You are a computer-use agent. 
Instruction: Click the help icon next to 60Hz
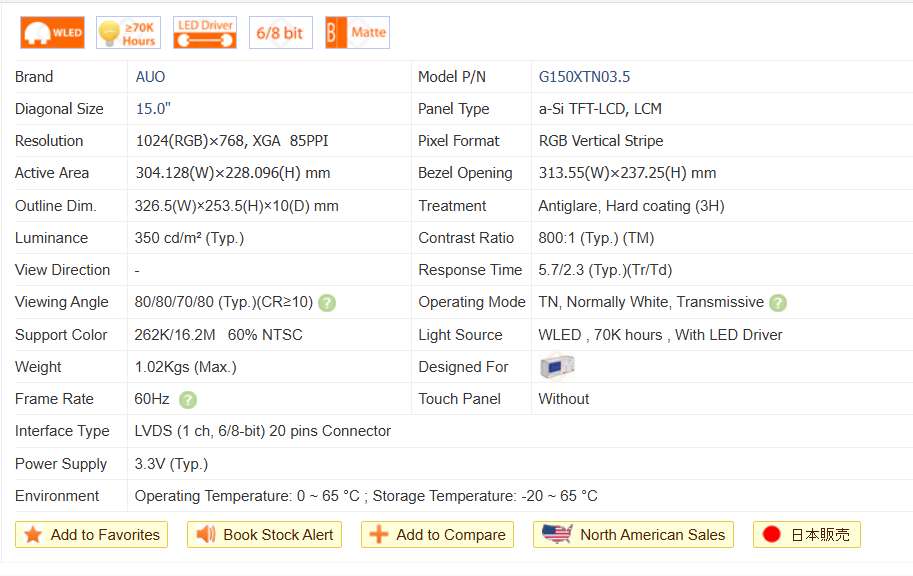(x=188, y=400)
